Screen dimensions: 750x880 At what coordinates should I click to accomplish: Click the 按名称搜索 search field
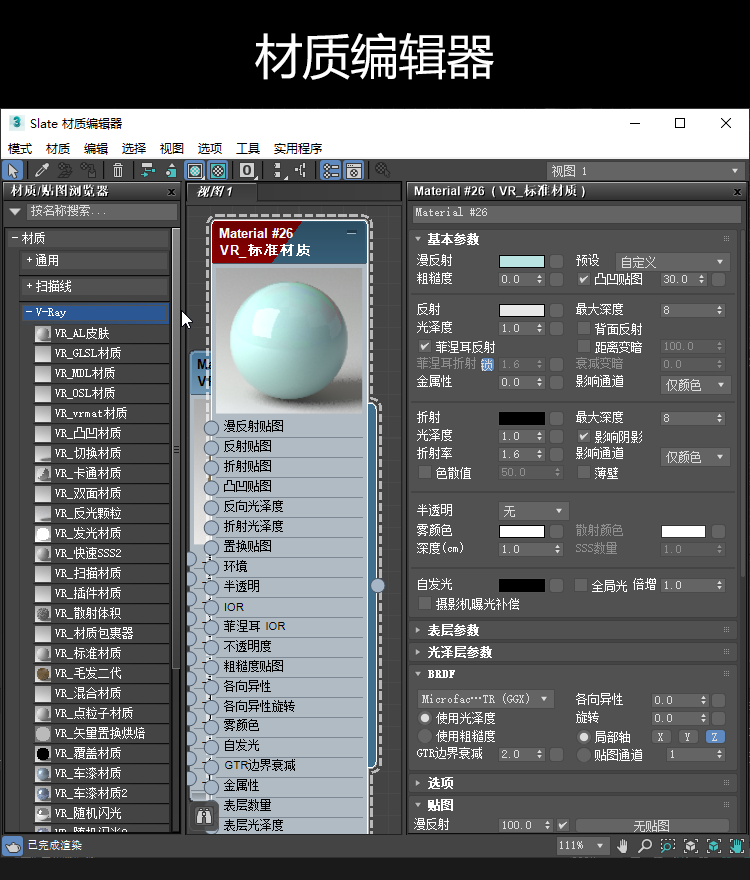102,211
